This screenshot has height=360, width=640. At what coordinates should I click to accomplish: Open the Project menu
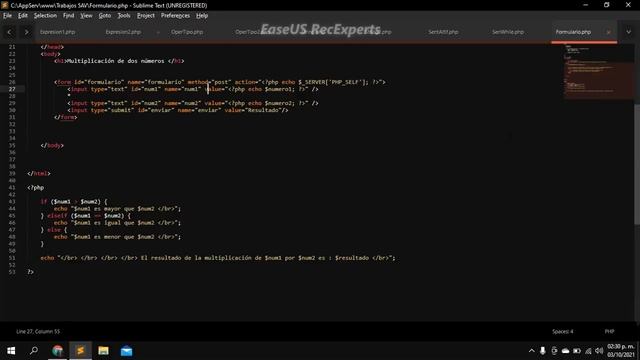(146, 16)
